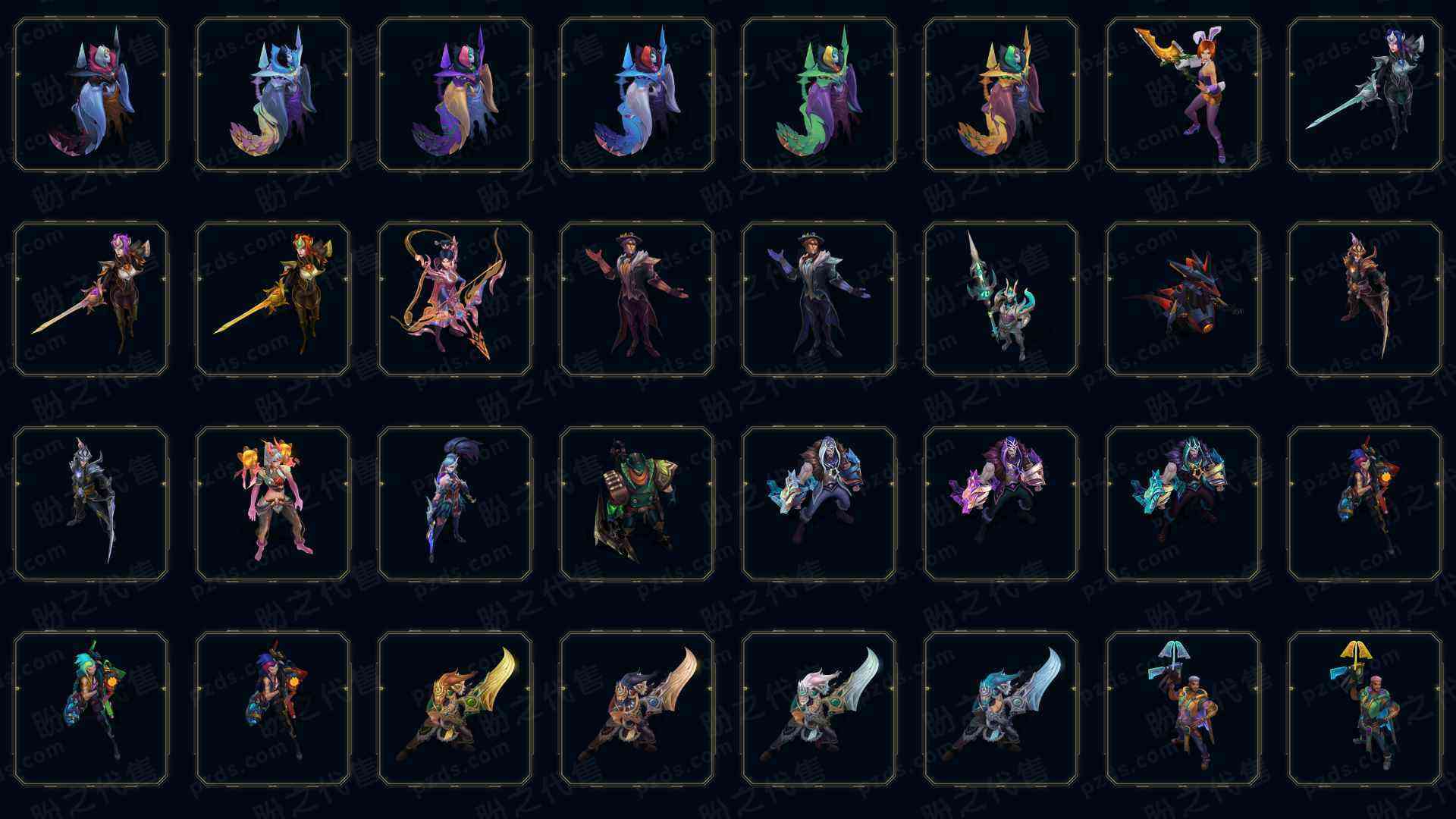Select the gold and purple cloaked chroma skin
The height and width of the screenshot is (819, 1456).
[x=1001, y=95]
